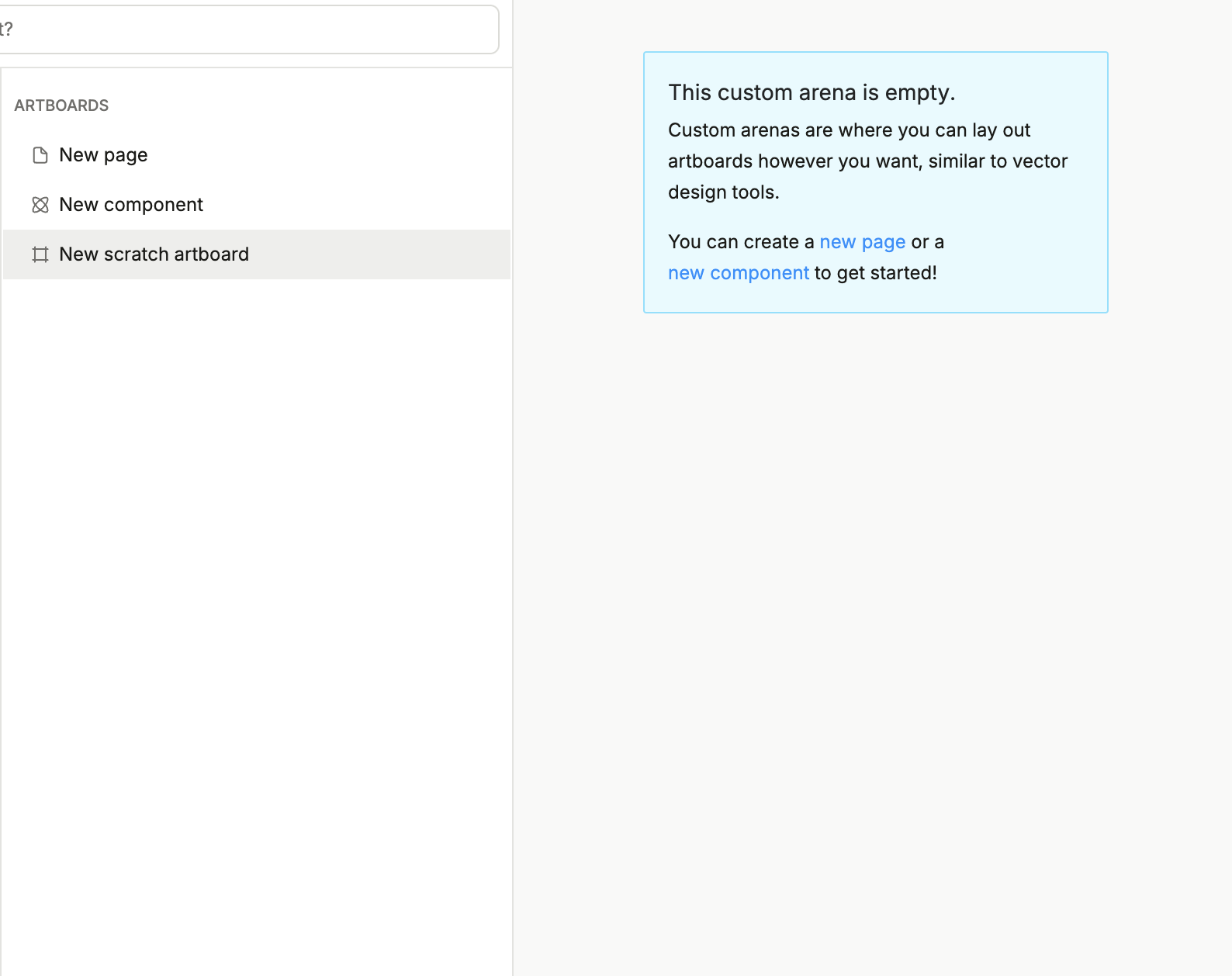1232x976 pixels.
Task: Click the "You can create a" text
Action: coord(740,242)
